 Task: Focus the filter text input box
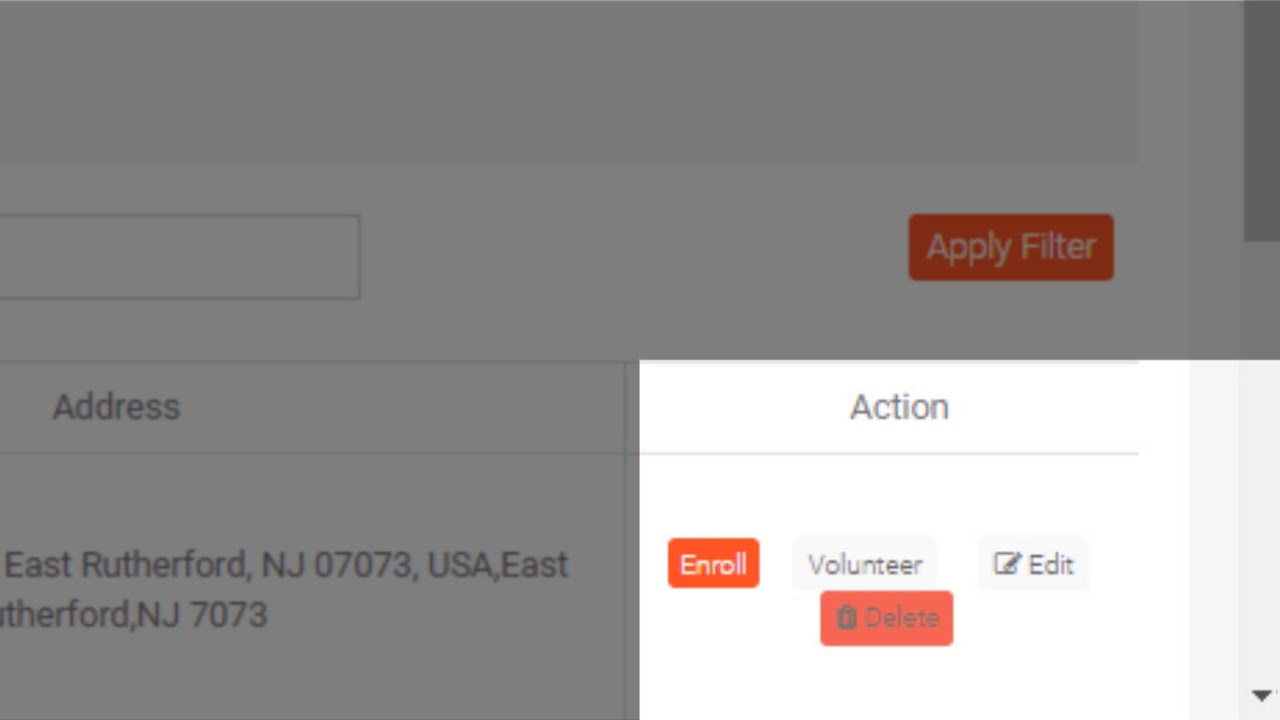tap(178, 257)
